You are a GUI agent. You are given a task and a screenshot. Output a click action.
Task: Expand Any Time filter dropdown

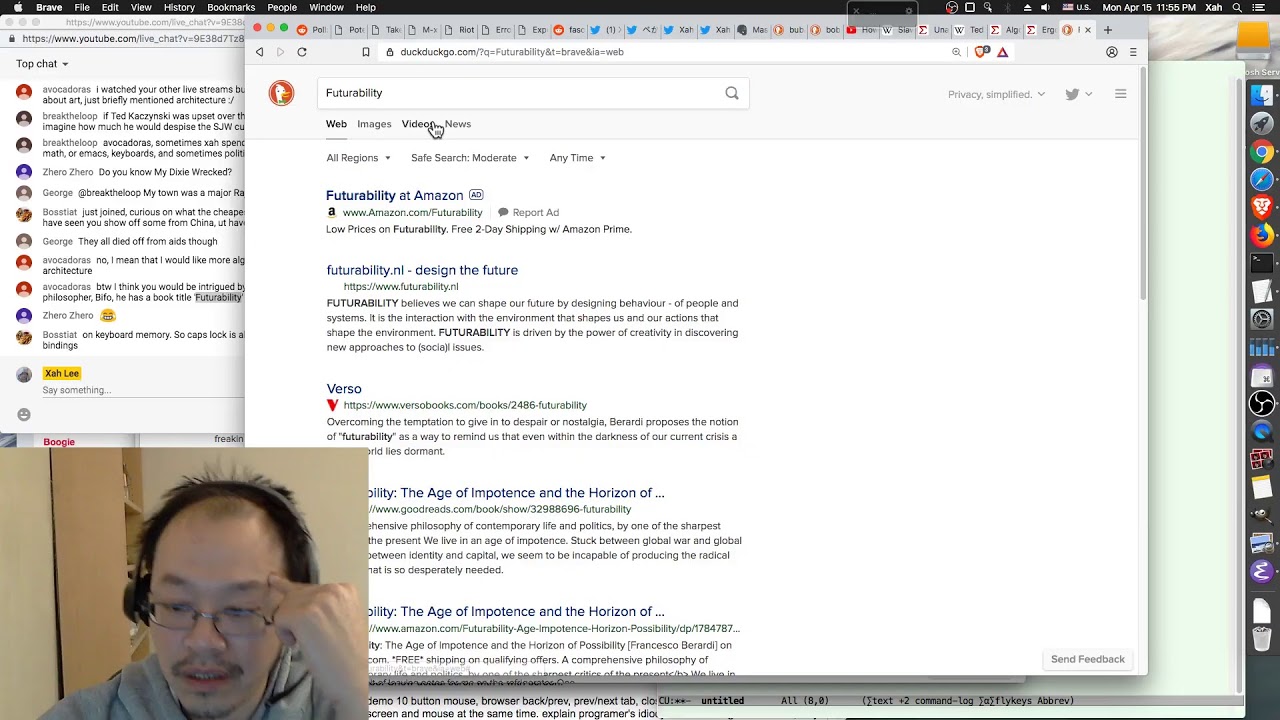point(577,158)
